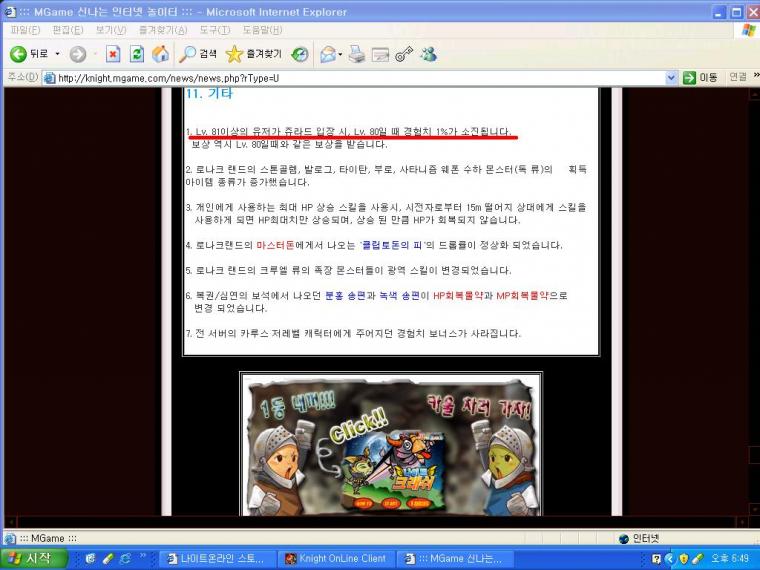This screenshot has width=760, height=570.
Task: Open the Messenger people icon
Action: [428, 54]
